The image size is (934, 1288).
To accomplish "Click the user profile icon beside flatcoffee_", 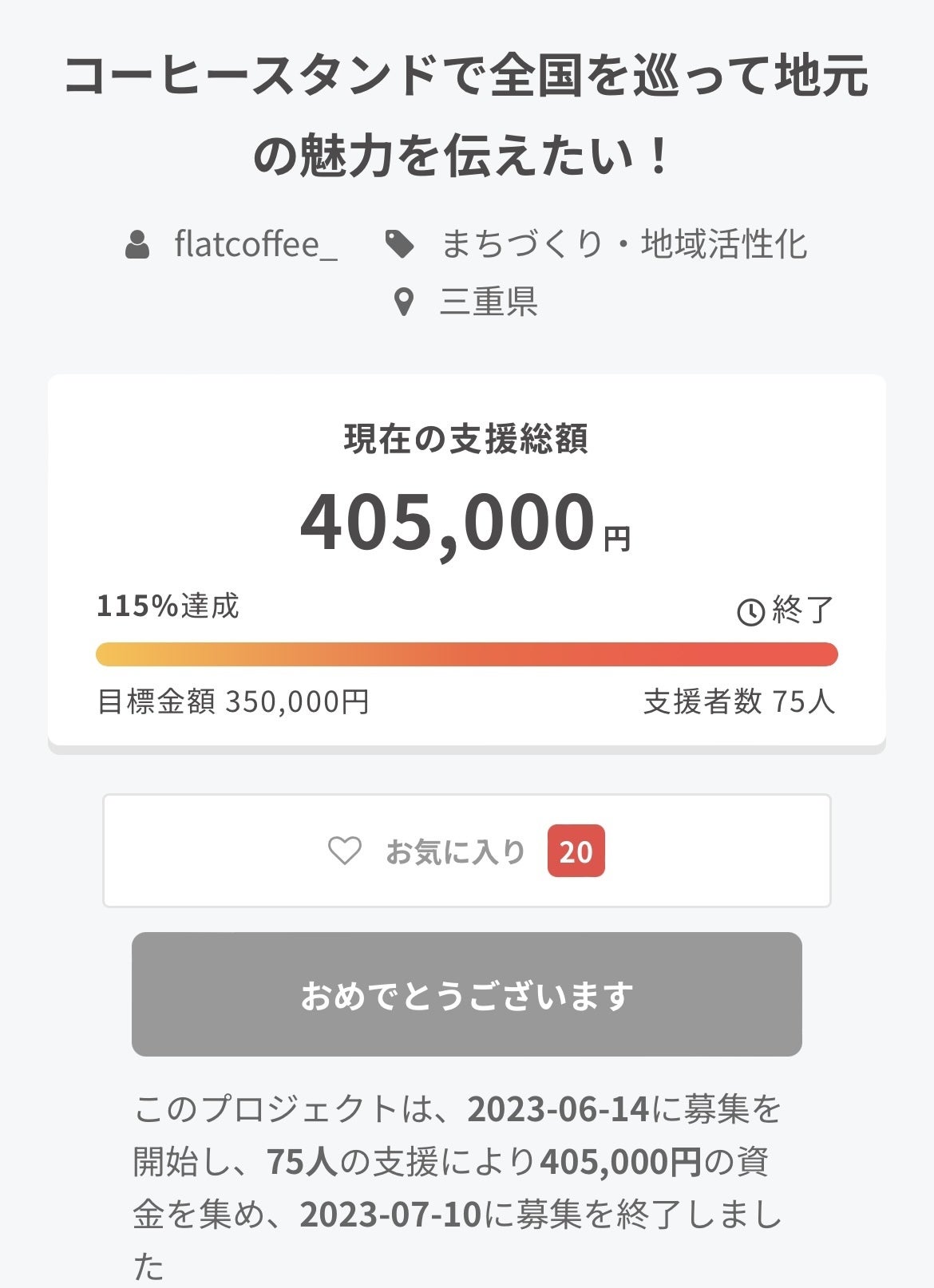I will (138, 244).
